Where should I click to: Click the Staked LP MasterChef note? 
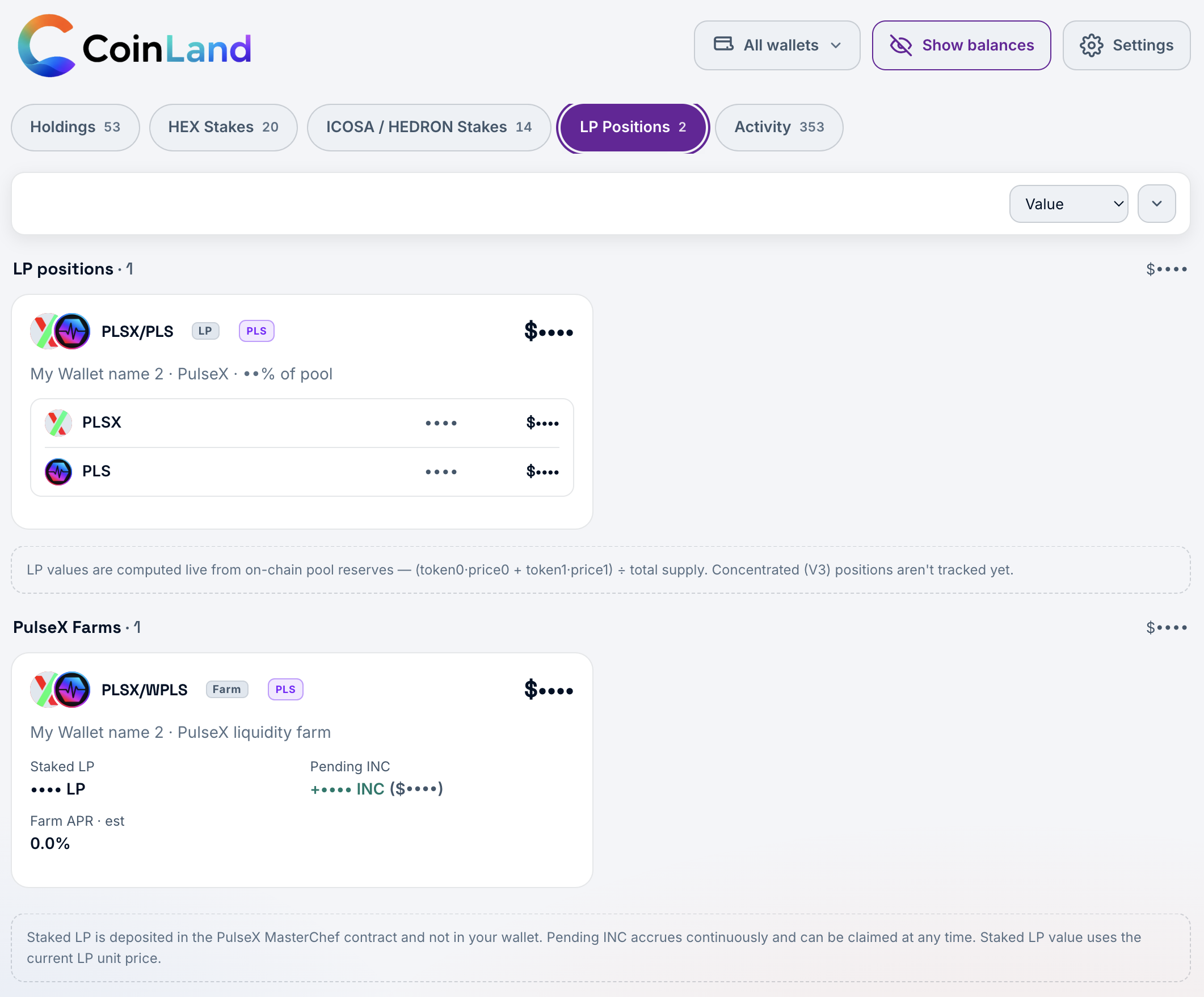click(601, 948)
